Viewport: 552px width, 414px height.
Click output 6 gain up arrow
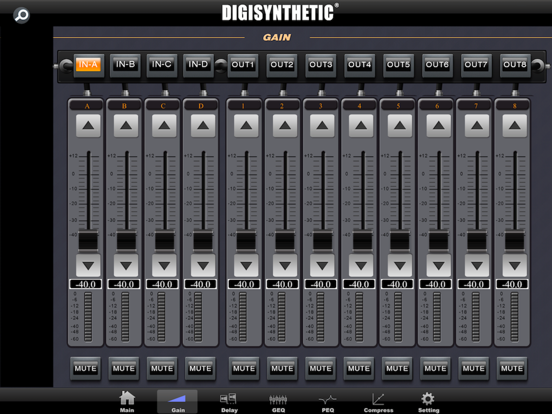[x=439, y=126]
